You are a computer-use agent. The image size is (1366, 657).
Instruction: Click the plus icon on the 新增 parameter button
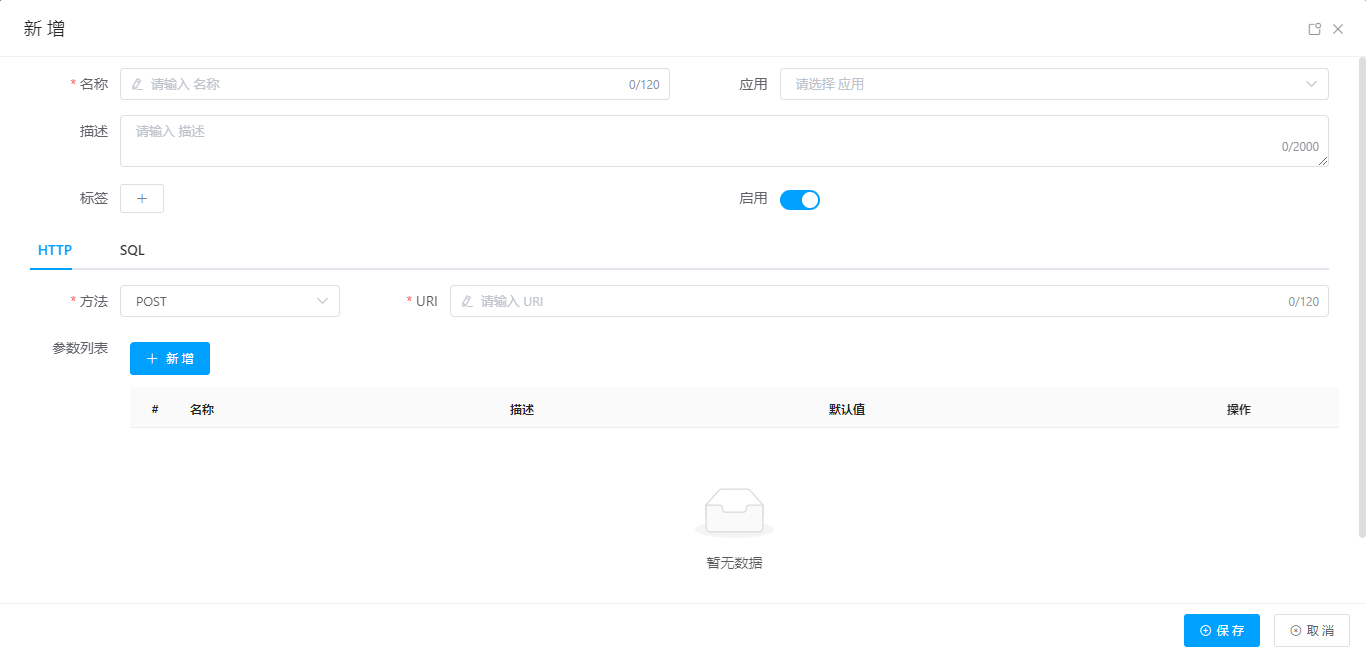(151, 358)
